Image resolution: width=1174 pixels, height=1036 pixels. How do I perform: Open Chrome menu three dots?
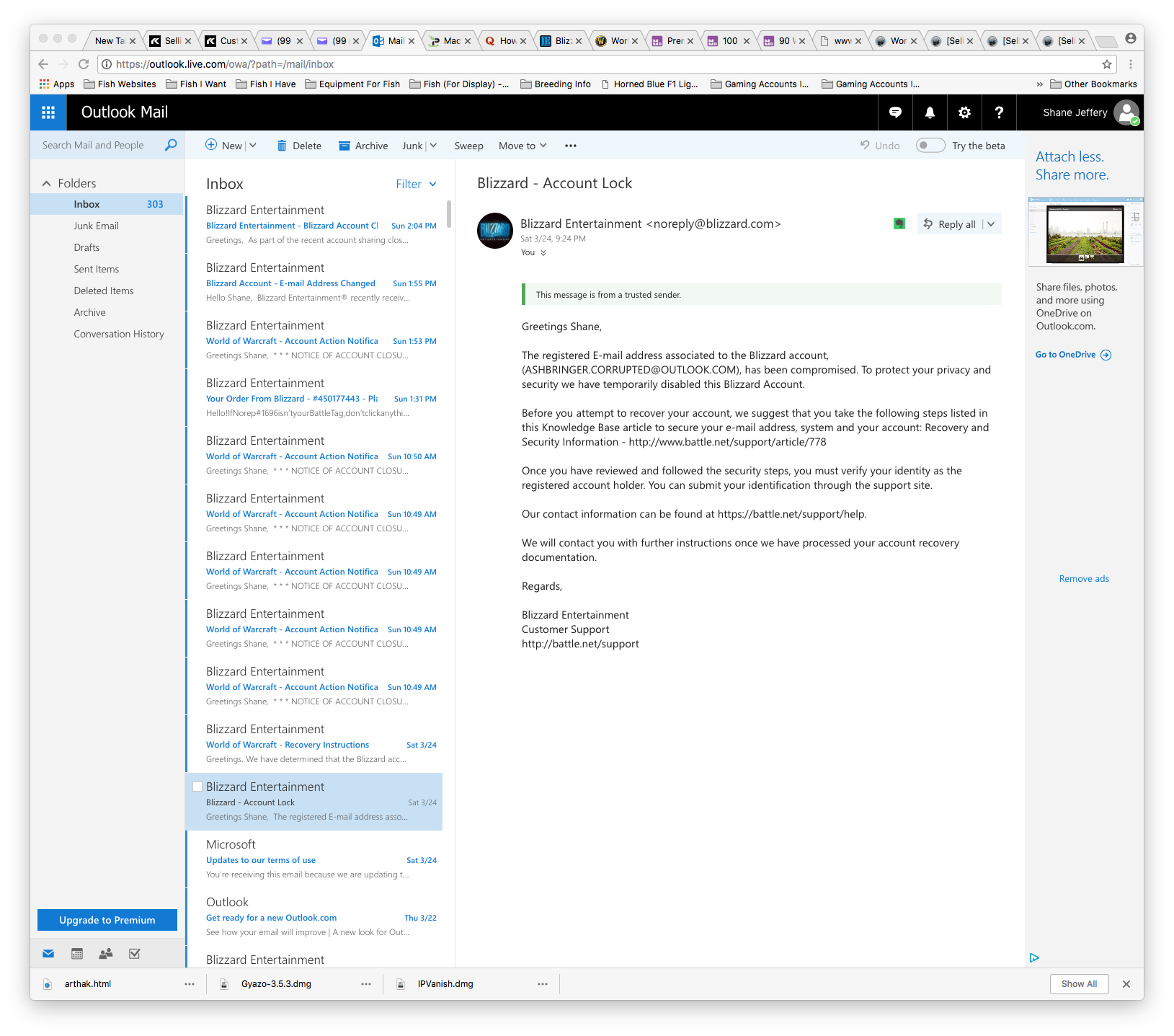click(1131, 64)
